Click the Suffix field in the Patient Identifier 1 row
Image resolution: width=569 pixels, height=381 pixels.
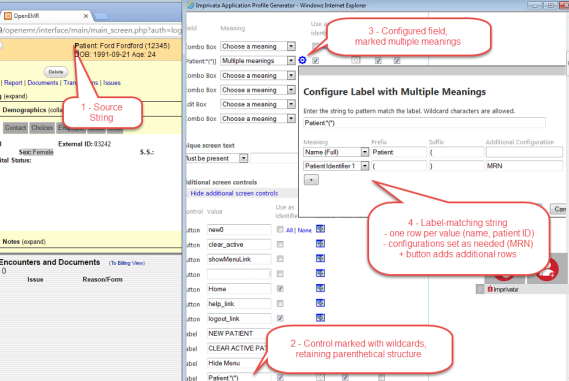[x=457, y=166]
